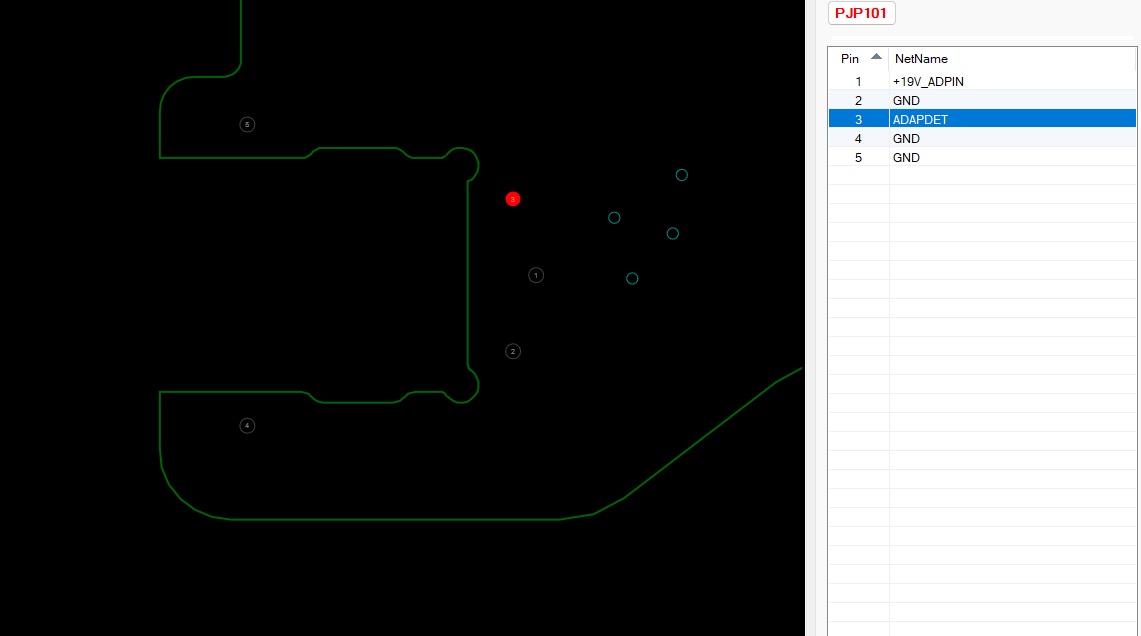Select the +19V_ADPIN net name

tap(928, 82)
